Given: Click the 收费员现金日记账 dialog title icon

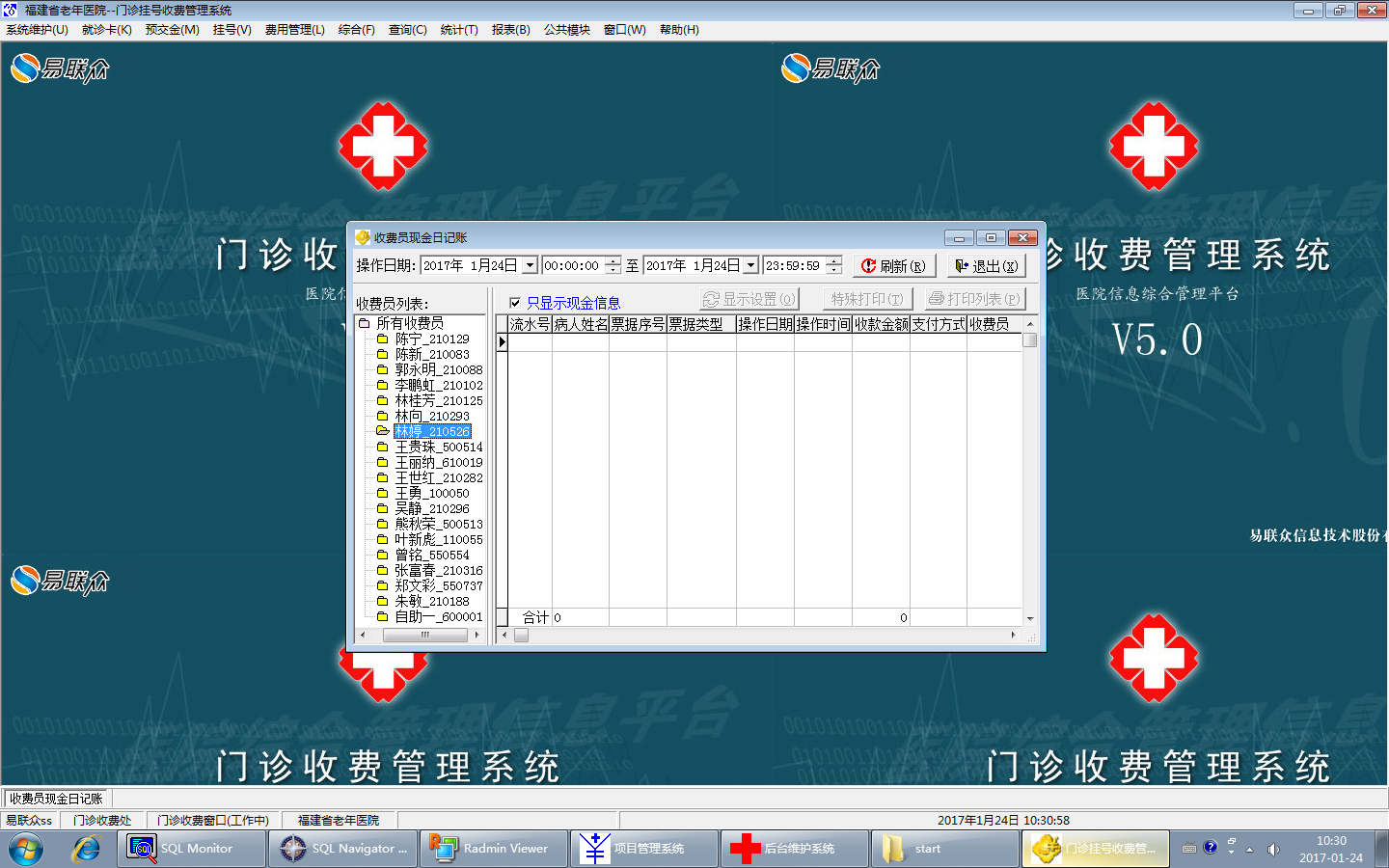Looking at the screenshot, I should (x=363, y=237).
